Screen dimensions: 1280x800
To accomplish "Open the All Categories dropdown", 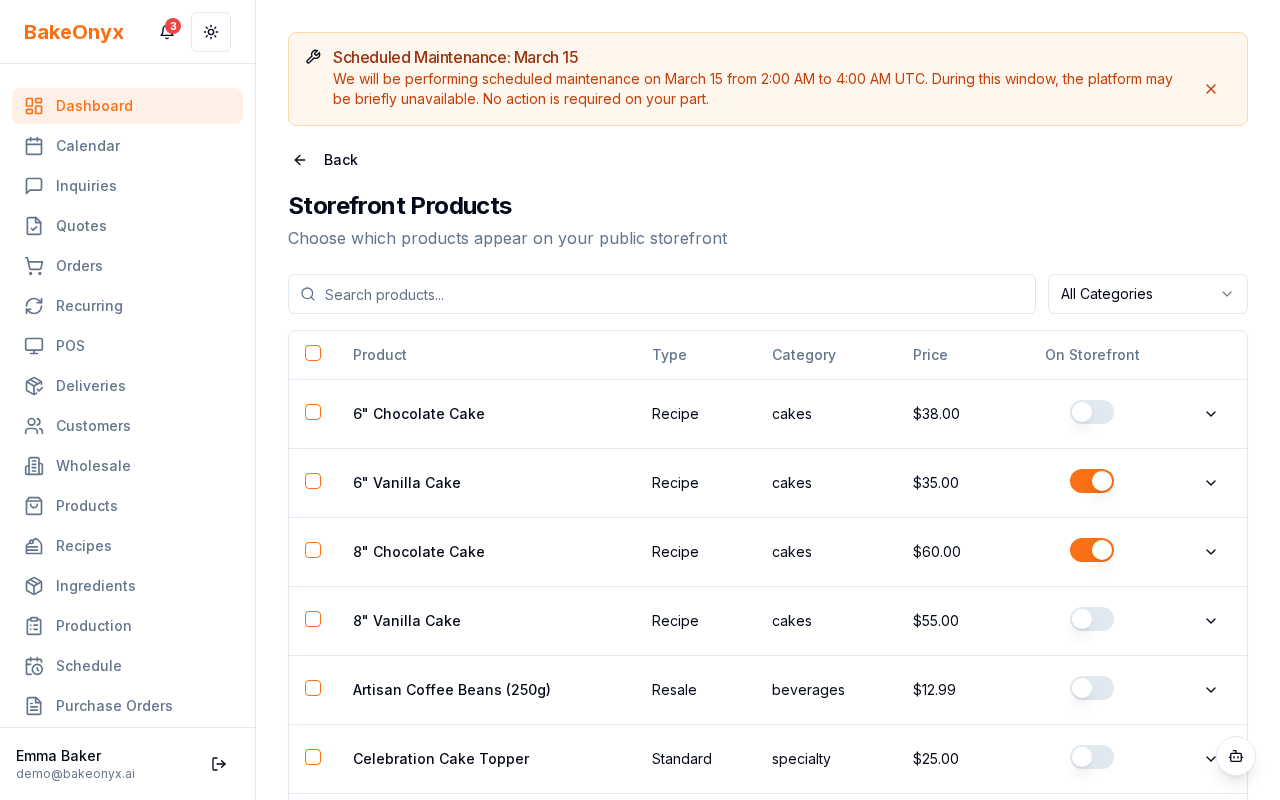I will (x=1147, y=294).
